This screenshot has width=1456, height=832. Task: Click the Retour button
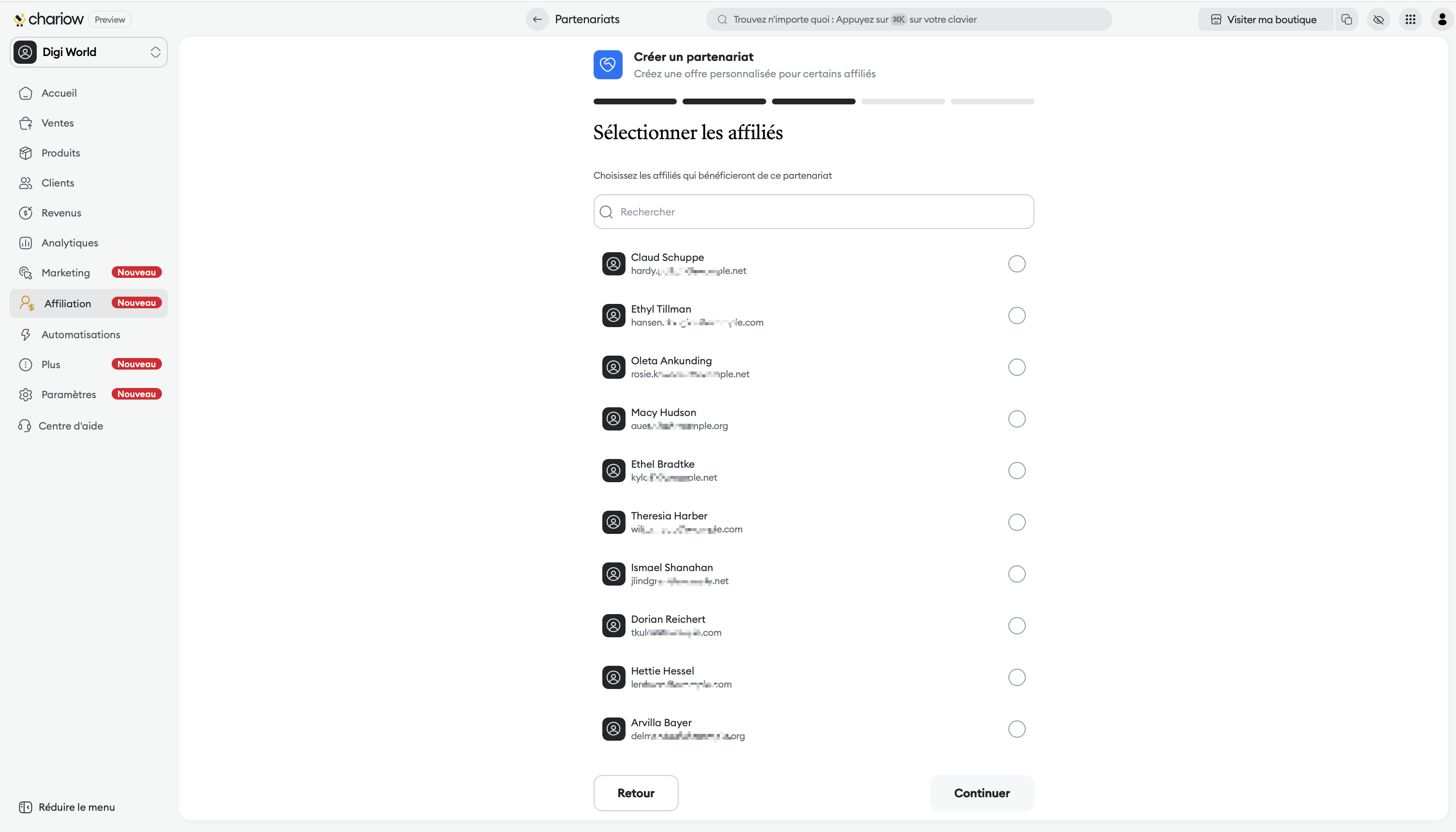pyautogui.click(x=636, y=792)
